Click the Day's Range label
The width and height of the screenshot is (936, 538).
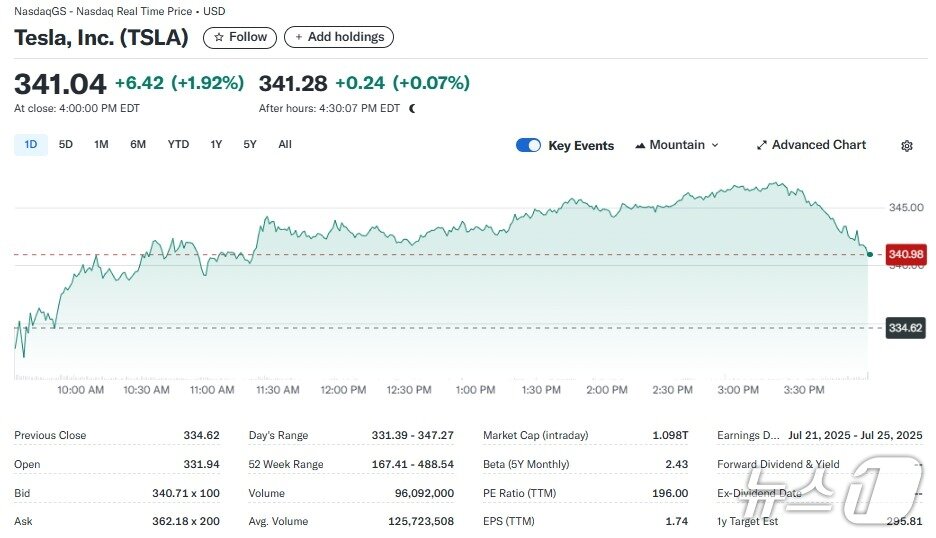tap(278, 435)
